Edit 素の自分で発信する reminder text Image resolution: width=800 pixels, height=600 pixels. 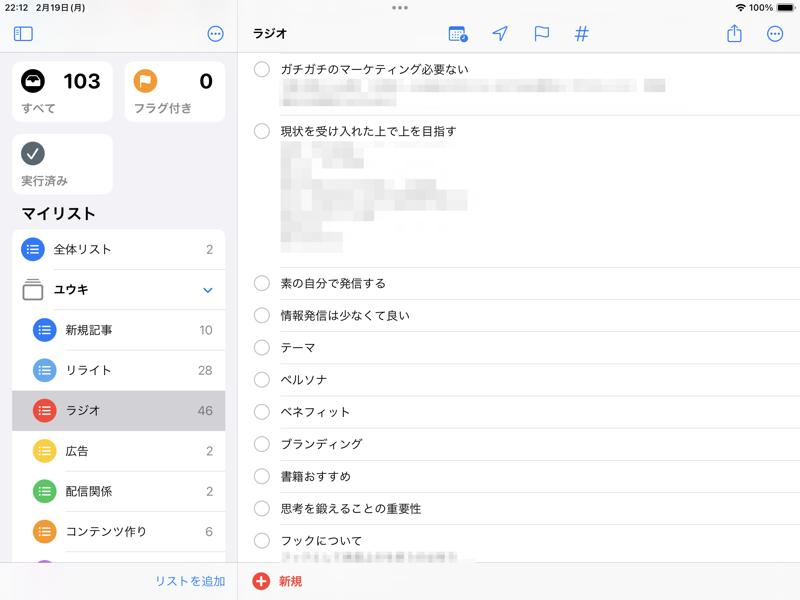click(333, 283)
